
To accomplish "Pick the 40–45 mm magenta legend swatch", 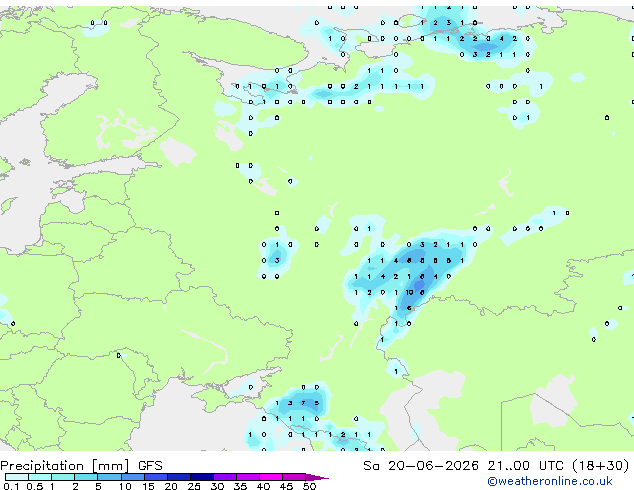I will (271, 477).
